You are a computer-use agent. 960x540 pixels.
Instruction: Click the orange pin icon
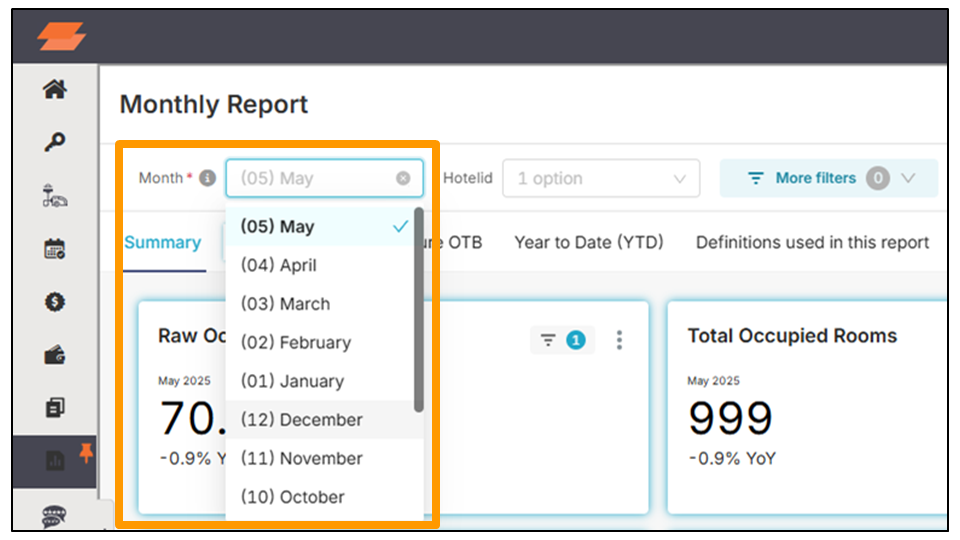86,453
